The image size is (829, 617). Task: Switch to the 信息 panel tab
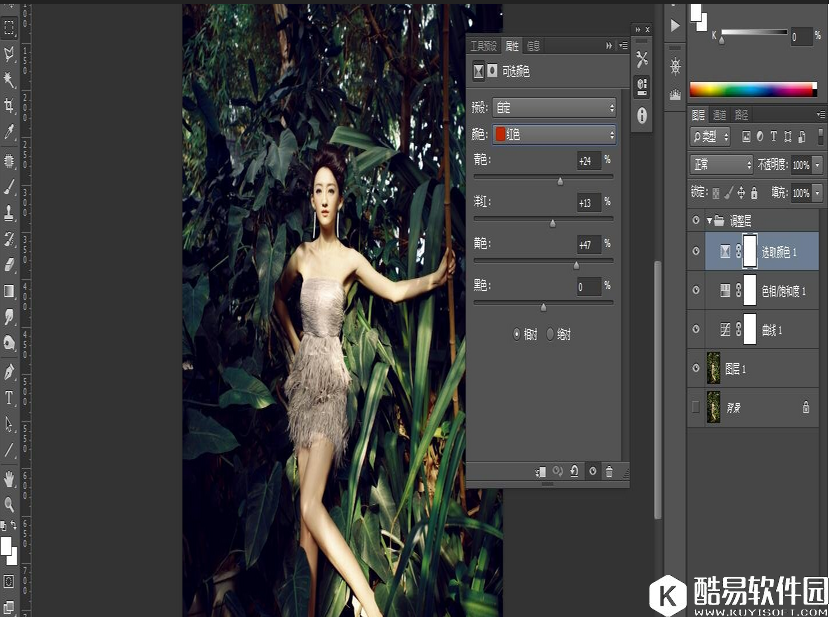pos(531,45)
